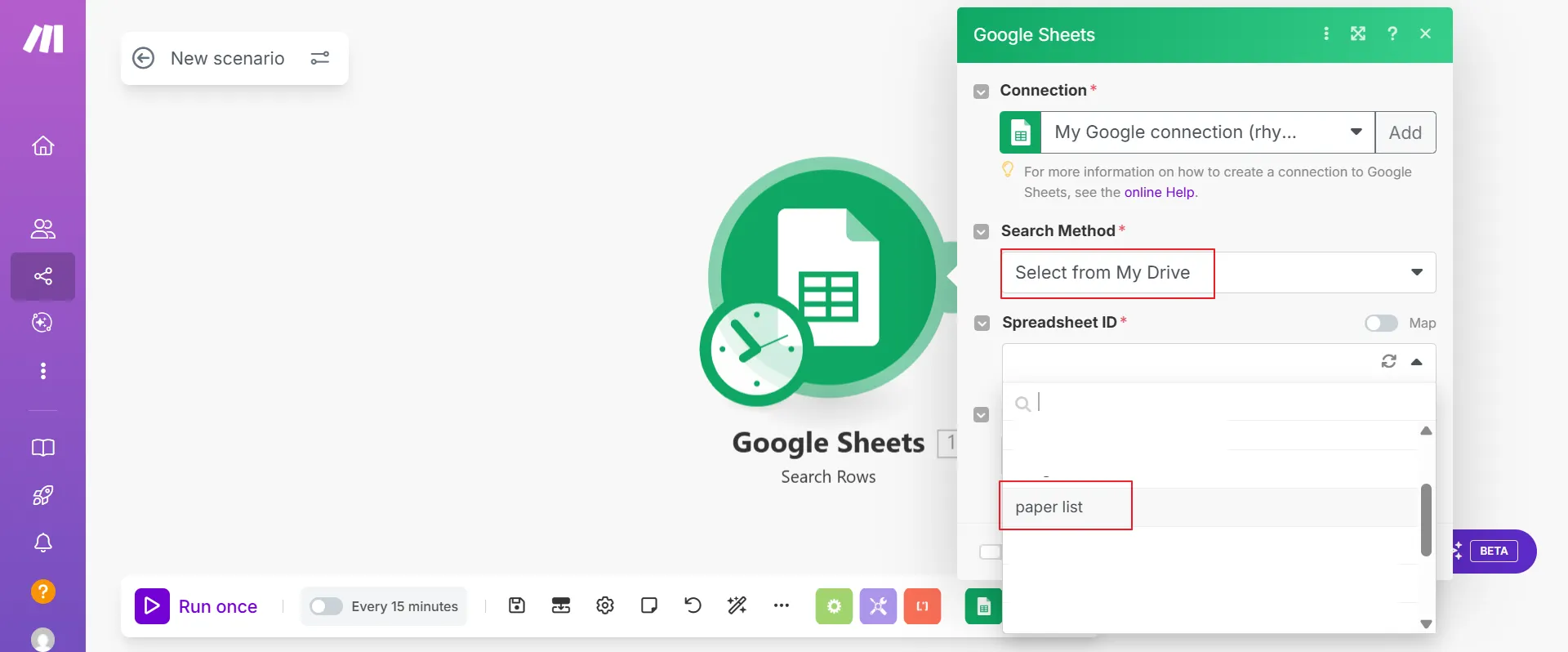Image resolution: width=1568 pixels, height=652 pixels.
Task: Open the sidebar three-dot More menu
Action: tap(43, 371)
